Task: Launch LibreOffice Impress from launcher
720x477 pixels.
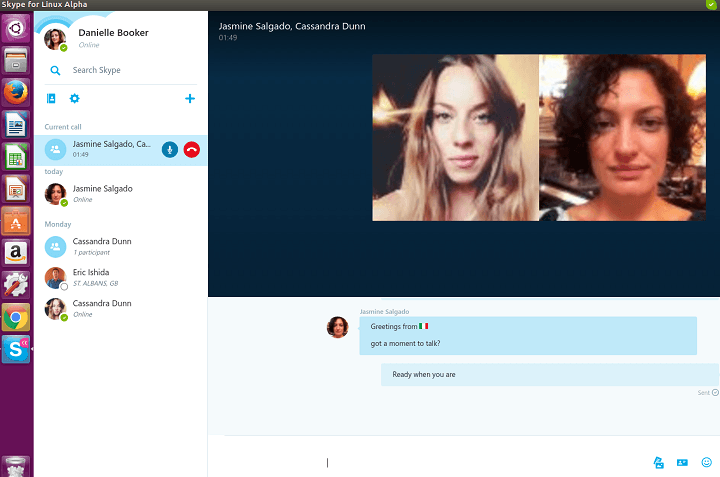Action: click(x=16, y=189)
